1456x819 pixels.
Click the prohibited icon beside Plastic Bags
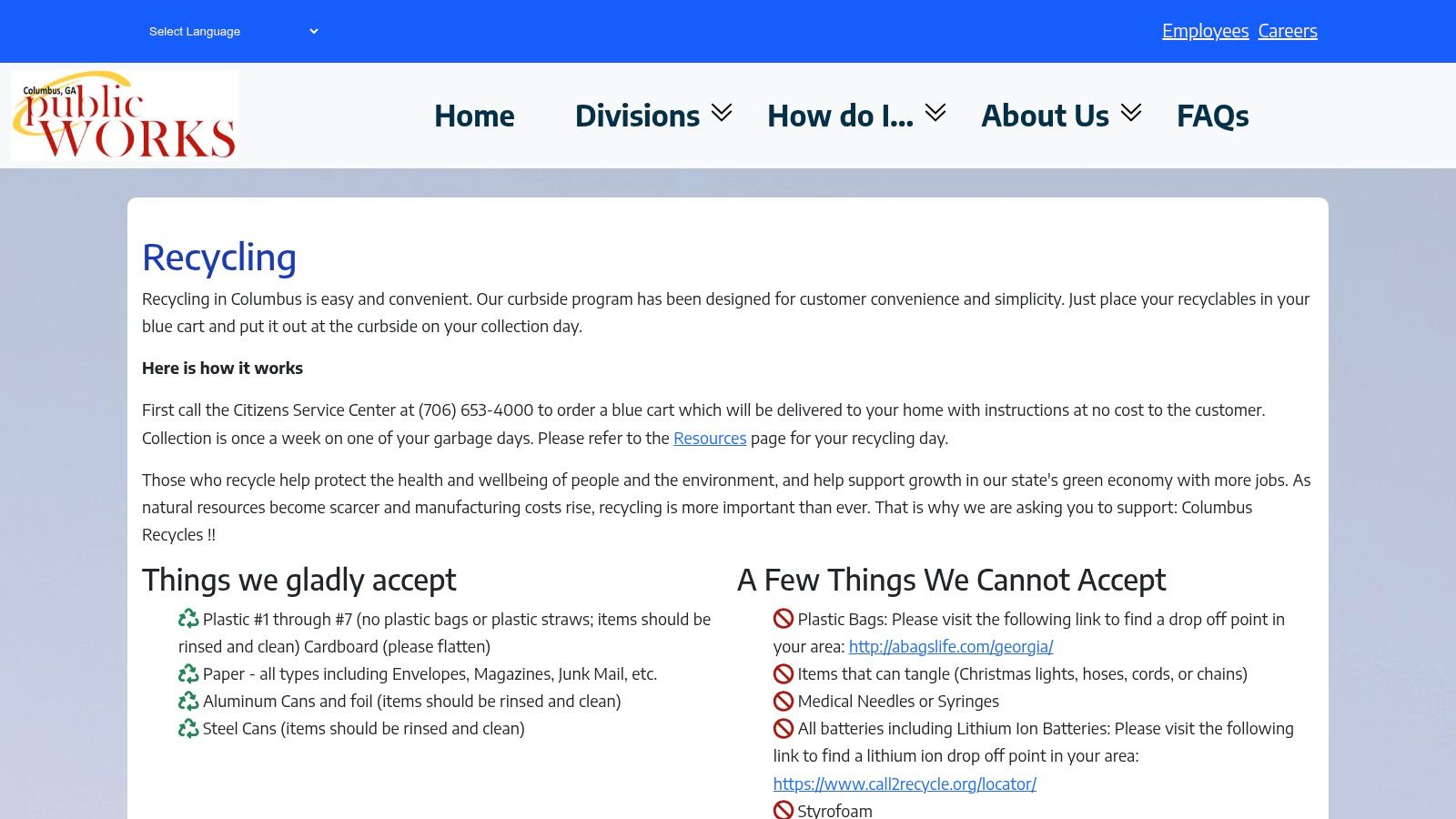[x=784, y=619]
